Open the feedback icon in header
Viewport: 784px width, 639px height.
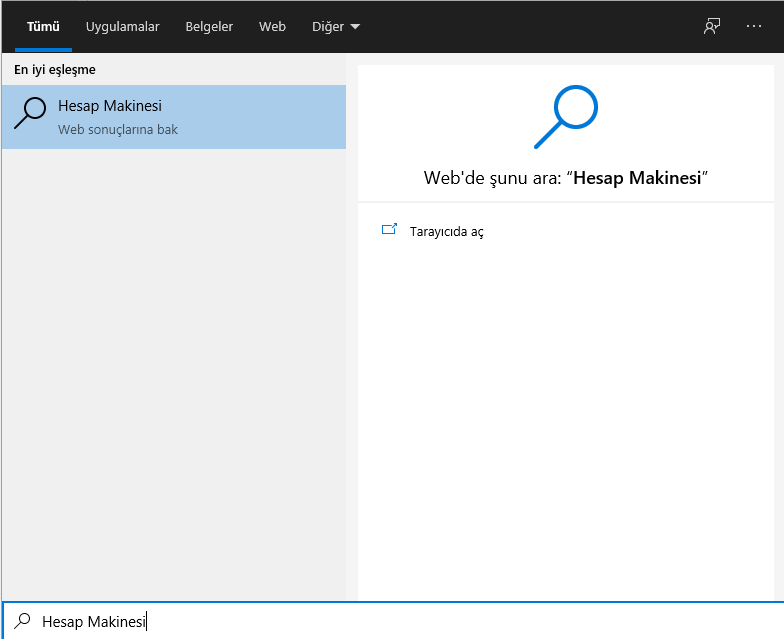[x=712, y=27]
